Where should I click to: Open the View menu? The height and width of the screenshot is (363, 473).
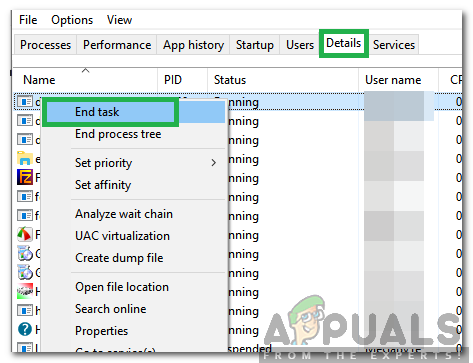pyautogui.click(x=119, y=20)
